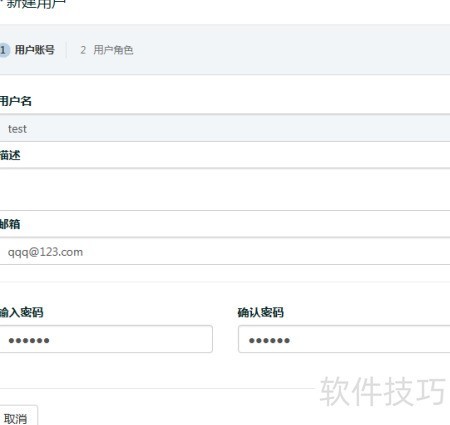Click the masked dots in 输入密码 field
450x425 pixels.
pos(29,340)
